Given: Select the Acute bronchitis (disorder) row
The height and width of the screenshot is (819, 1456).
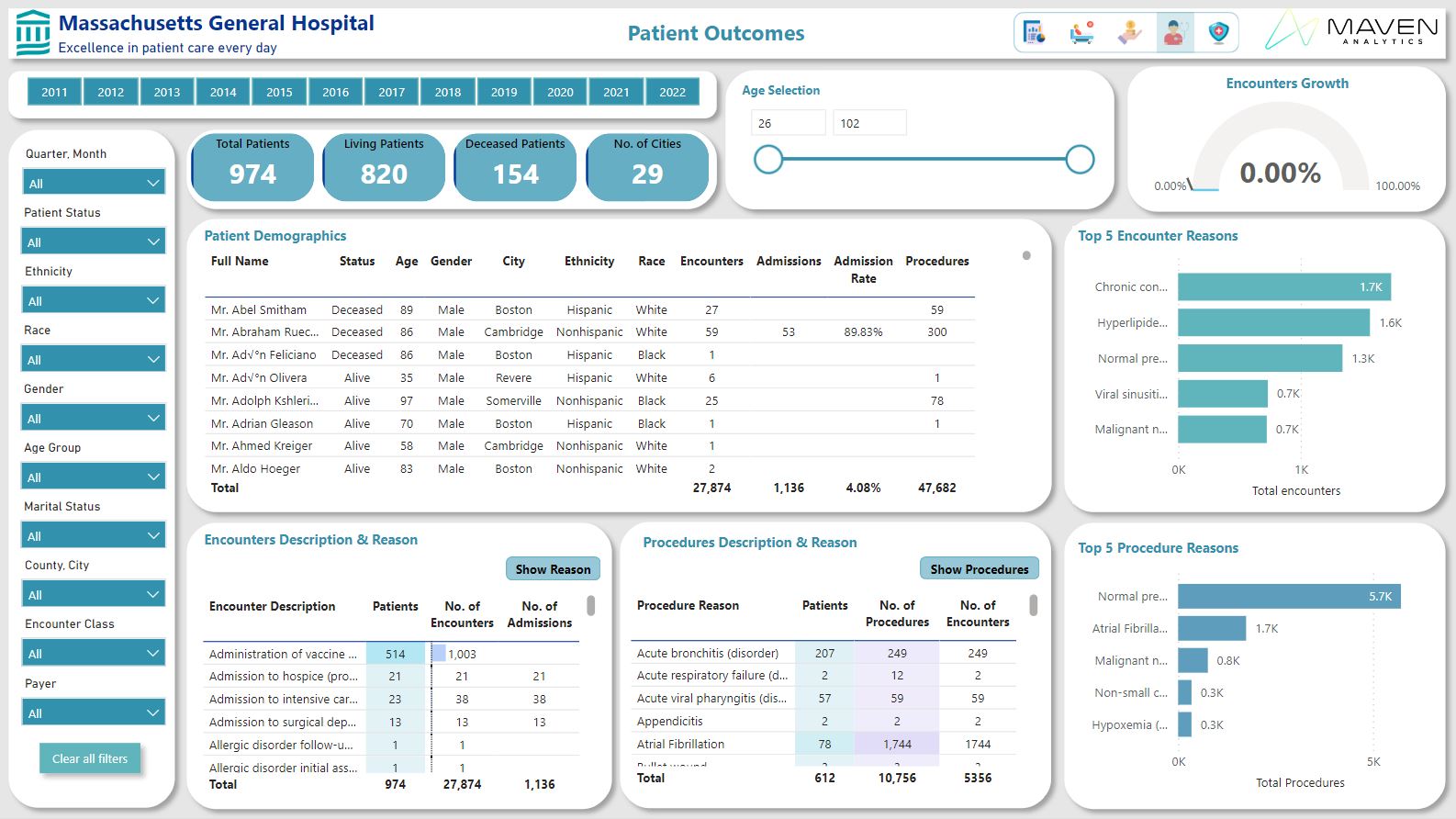Looking at the screenshot, I should tap(823, 653).
